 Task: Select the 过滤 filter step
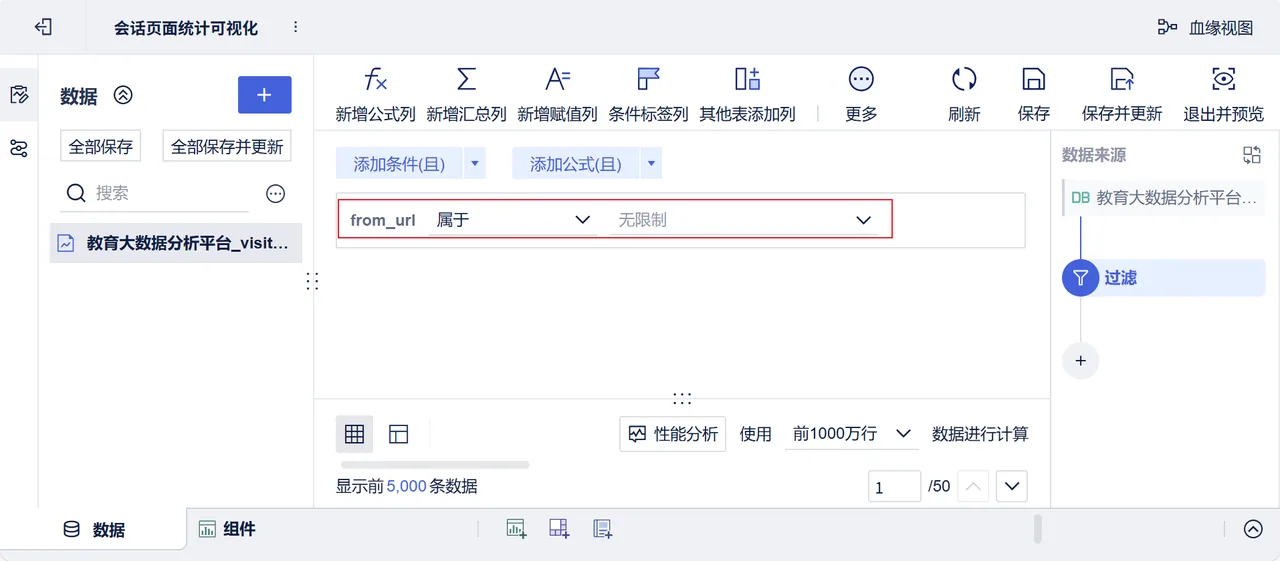1163,278
